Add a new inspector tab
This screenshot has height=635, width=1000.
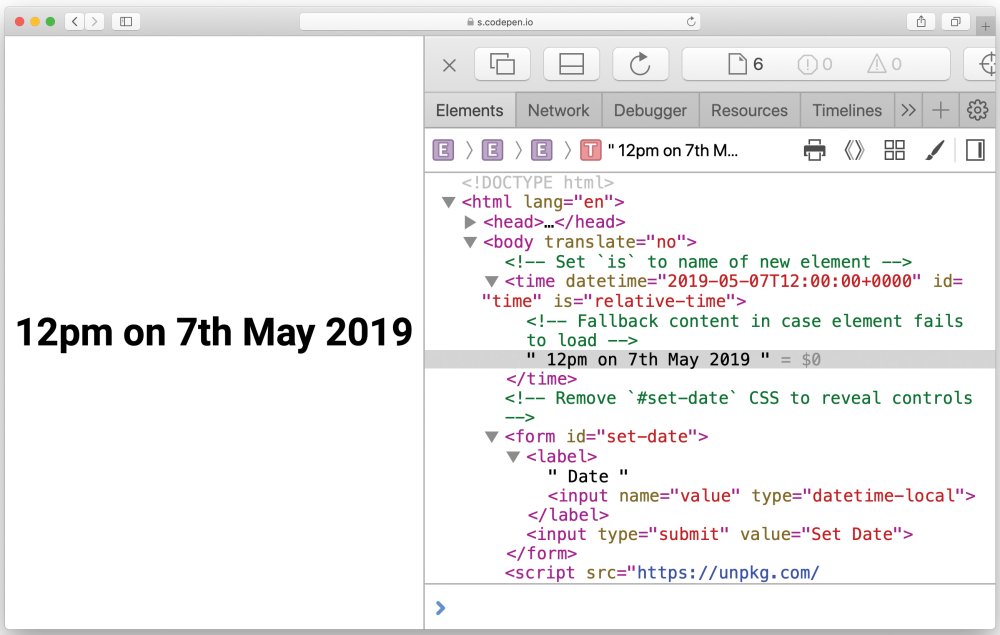(940, 110)
